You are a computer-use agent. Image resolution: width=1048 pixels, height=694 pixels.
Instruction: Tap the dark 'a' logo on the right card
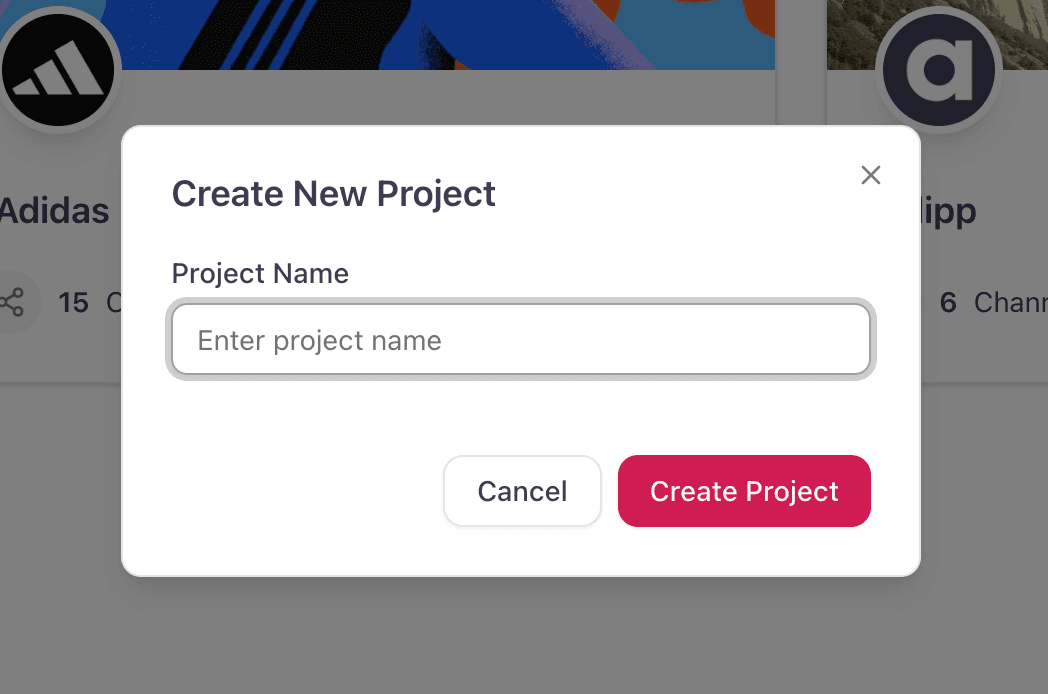pos(938,70)
